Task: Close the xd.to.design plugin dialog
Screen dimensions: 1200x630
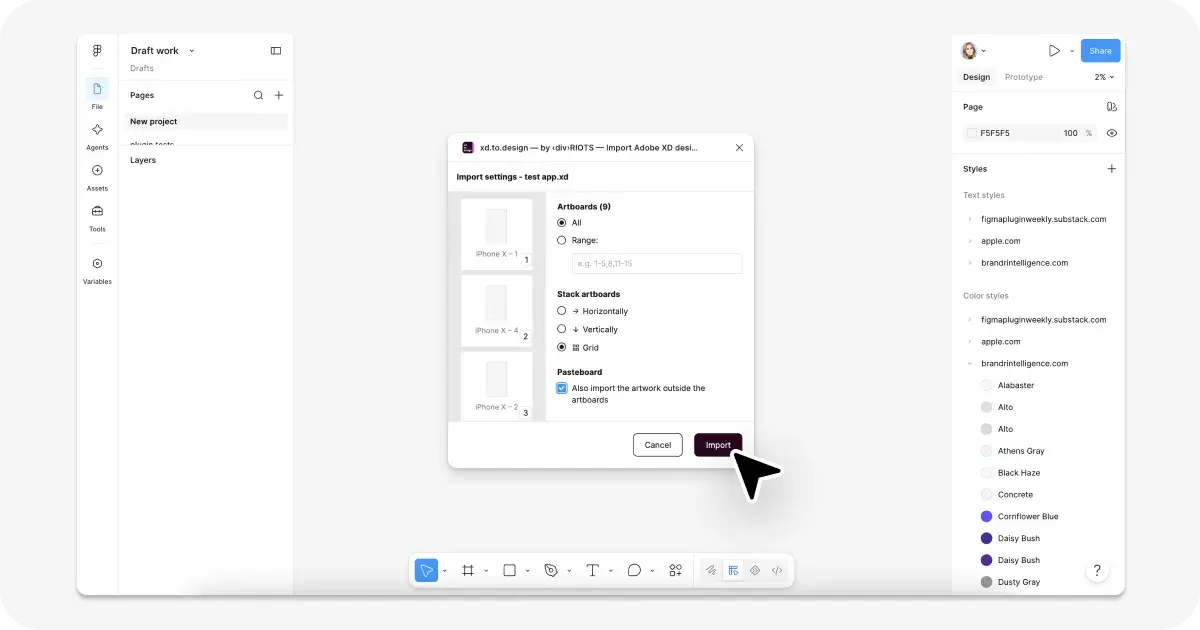Action: (739, 147)
